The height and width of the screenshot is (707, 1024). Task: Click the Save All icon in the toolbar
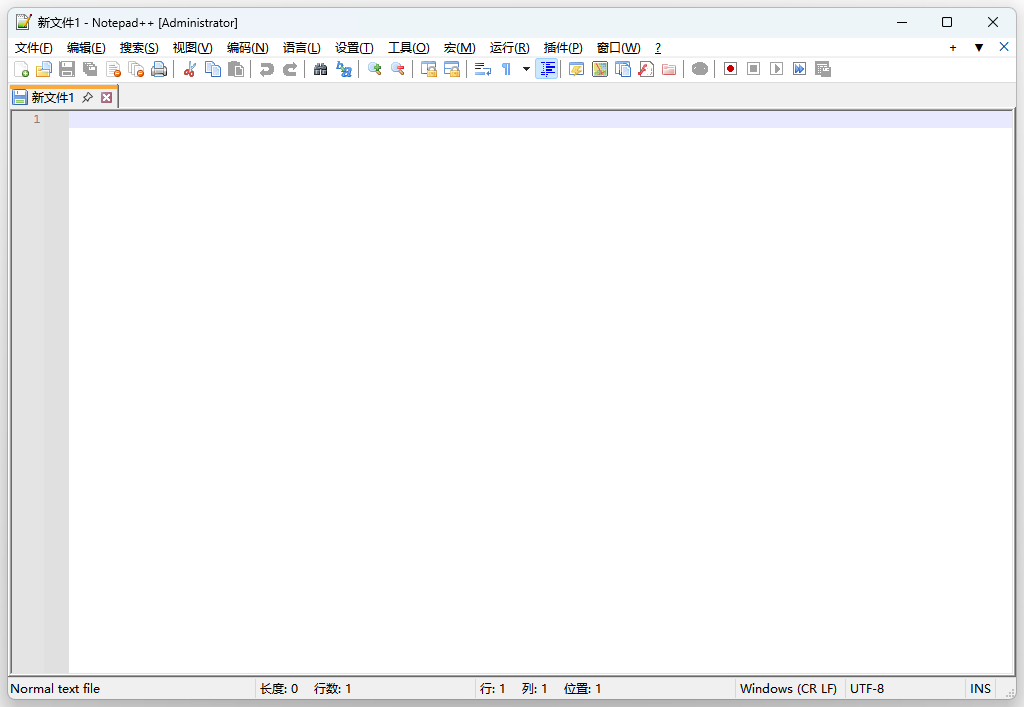(90, 69)
